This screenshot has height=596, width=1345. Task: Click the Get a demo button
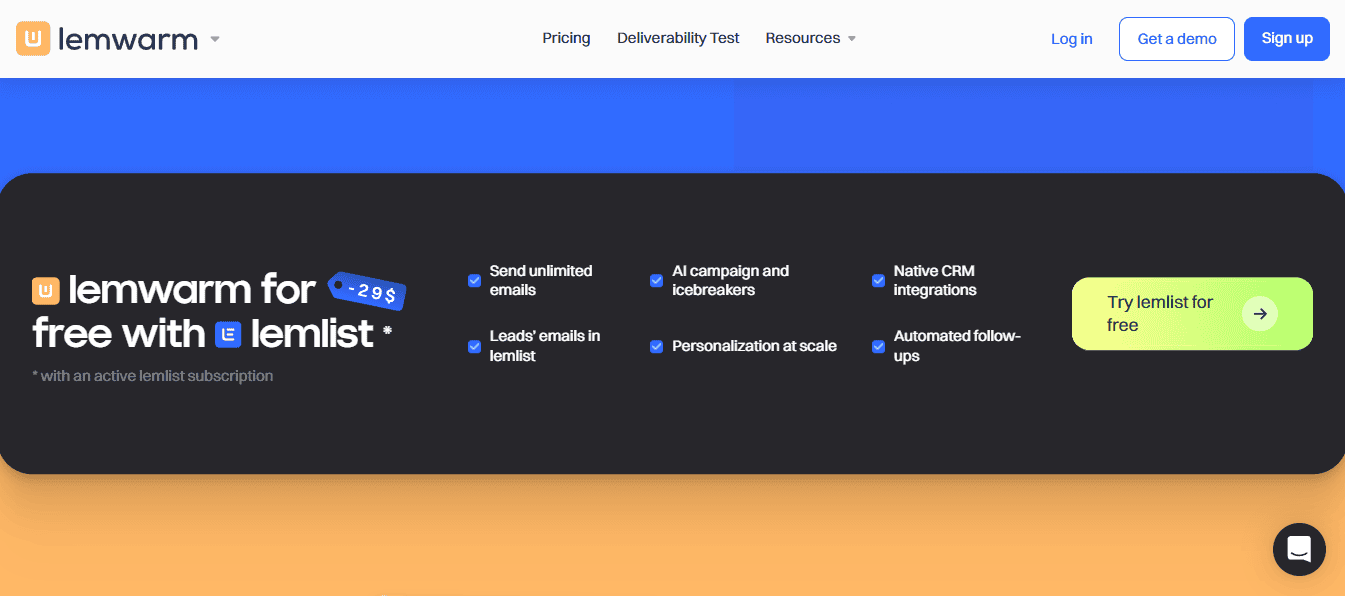1177,39
